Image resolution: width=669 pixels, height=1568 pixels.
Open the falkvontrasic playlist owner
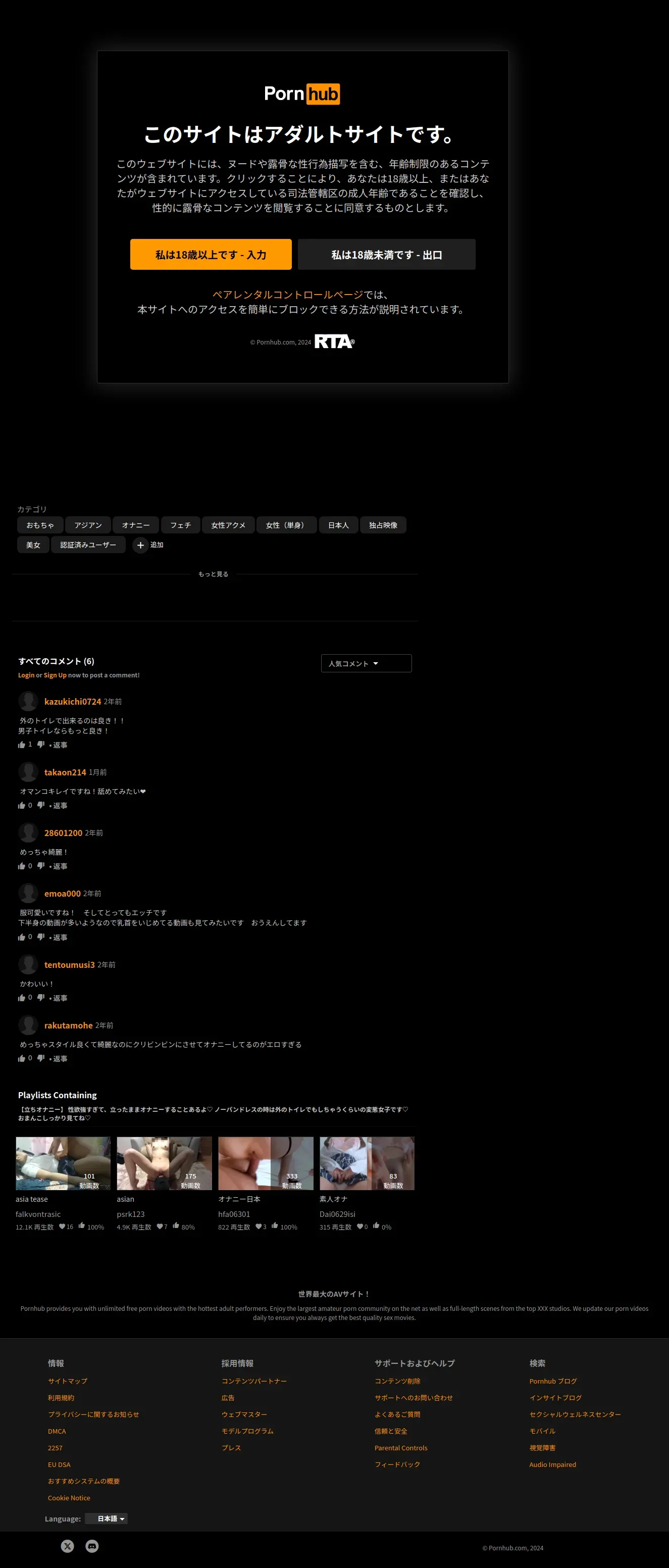pyautogui.click(x=38, y=1214)
